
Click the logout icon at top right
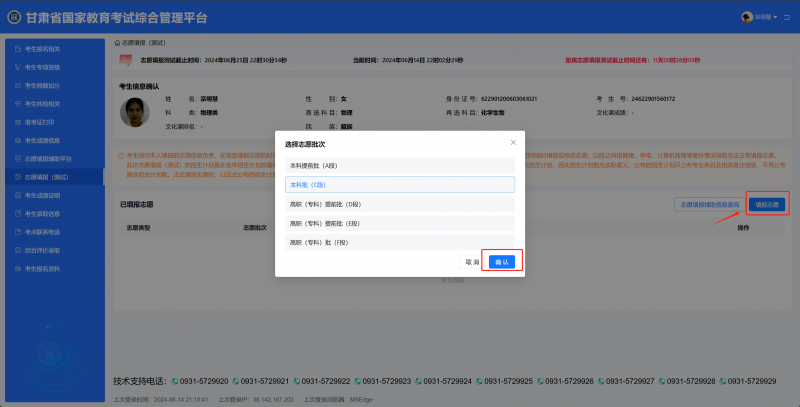(x=788, y=17)
